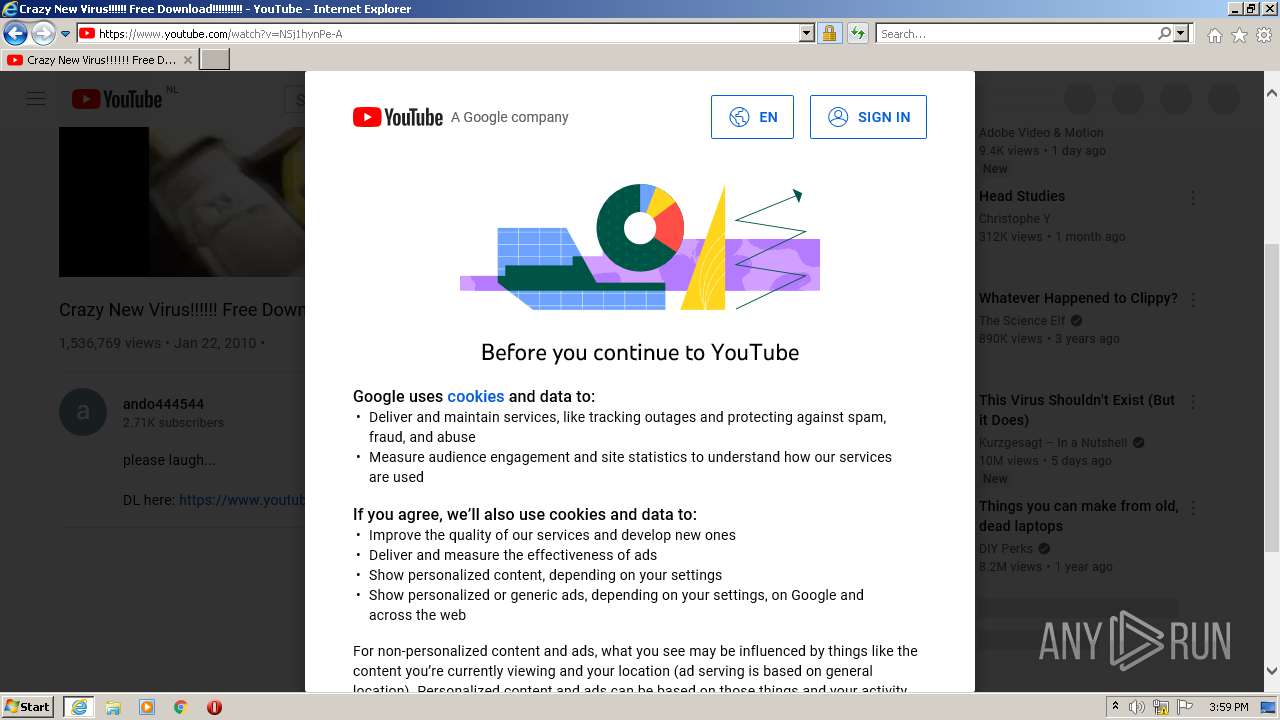Click The Science Elf channel name
Screen dimensions: 1280x720
[x=1022, y=321]
